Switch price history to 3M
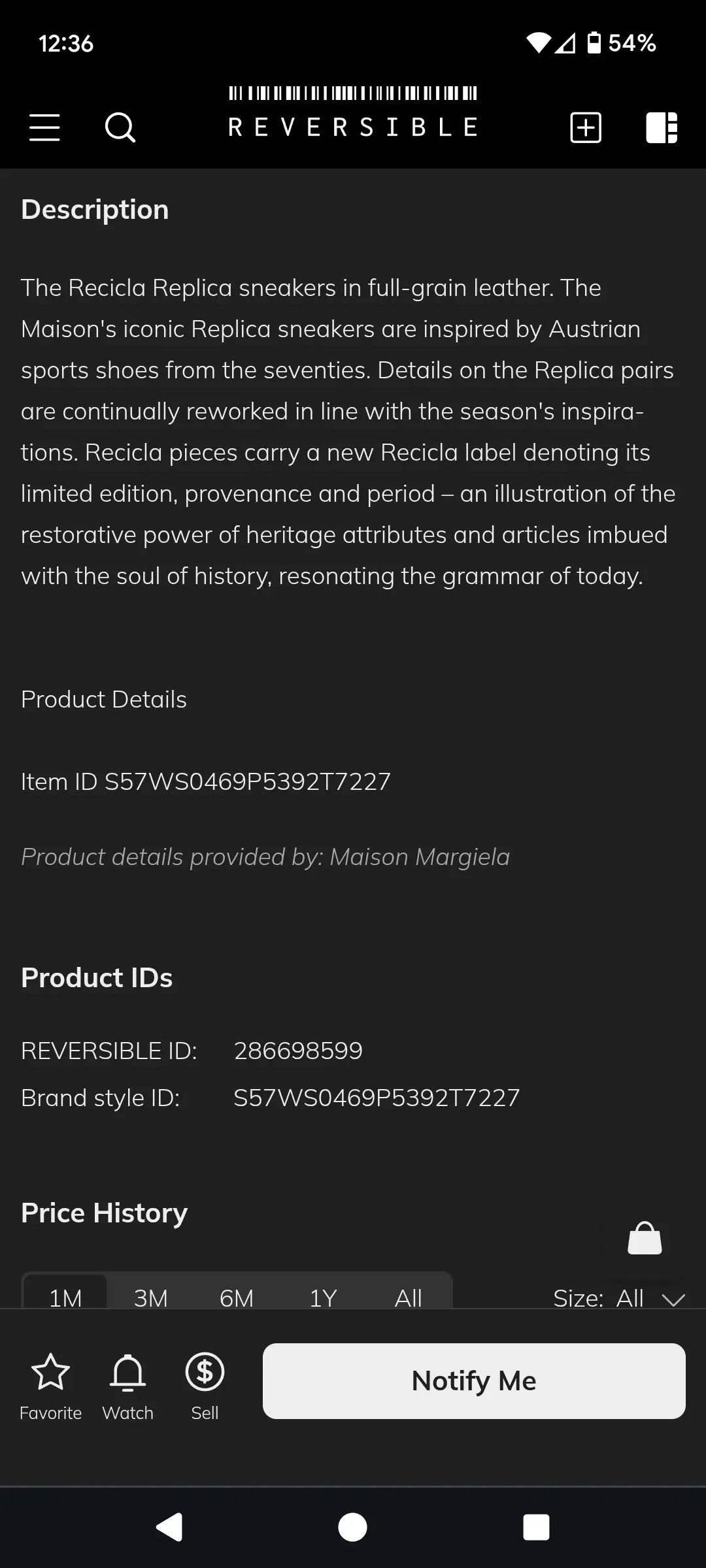 tap(150, 1296)
